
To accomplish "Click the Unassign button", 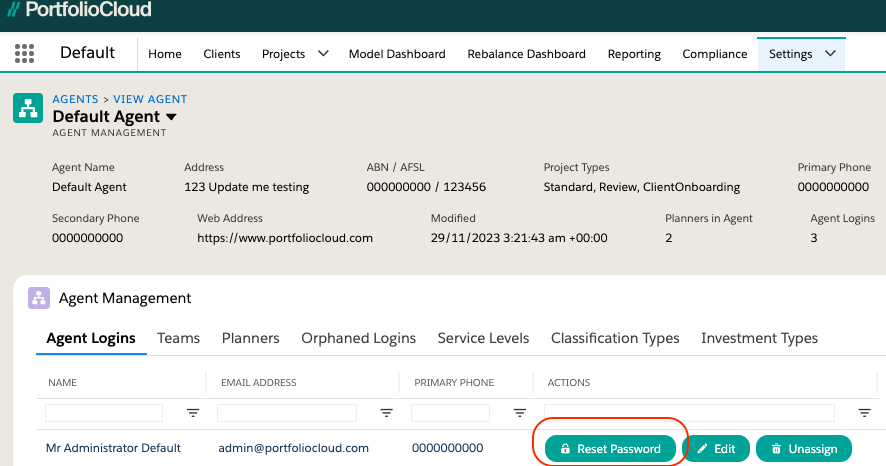I will click(803, 449).
